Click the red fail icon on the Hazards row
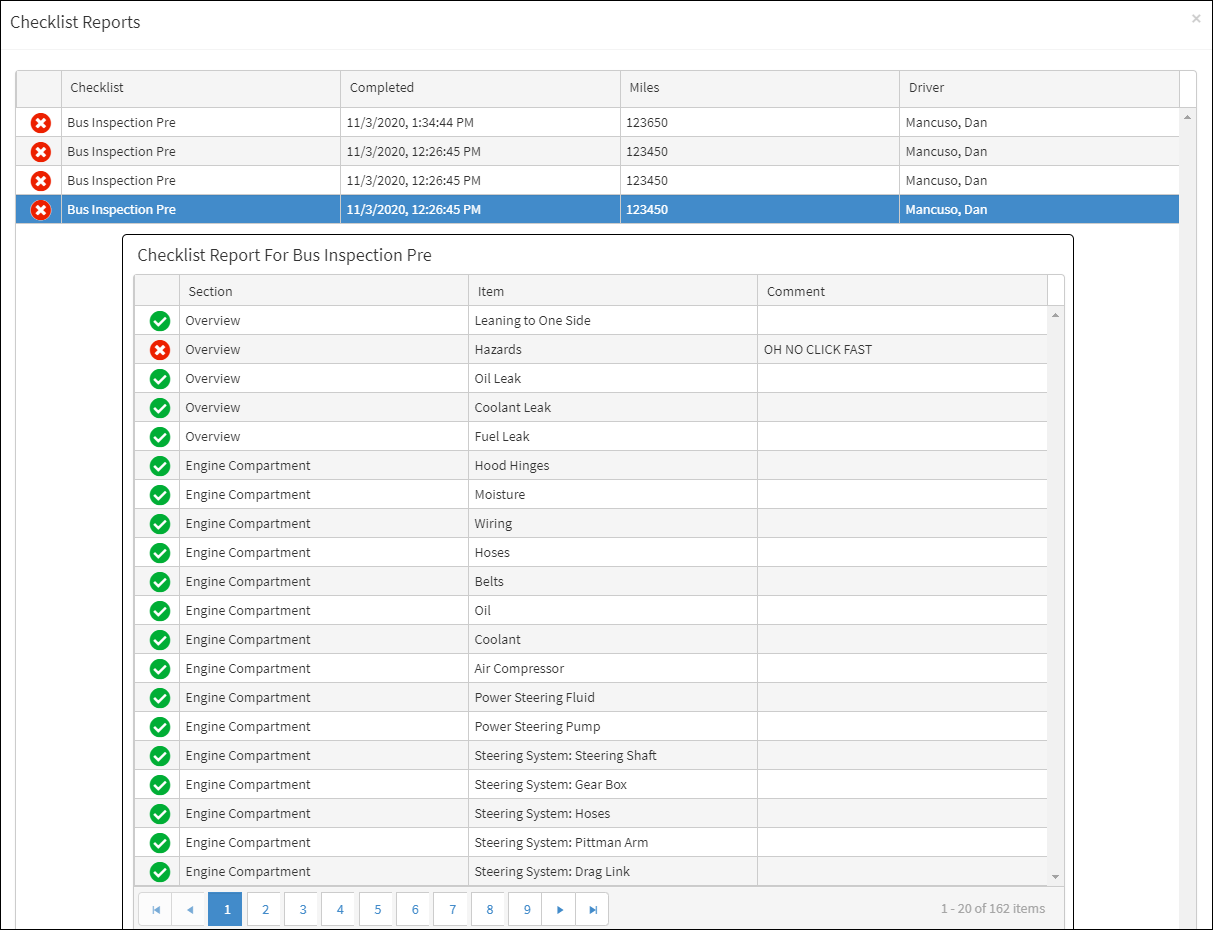The image size is (1213, 930). coord(159,350)
